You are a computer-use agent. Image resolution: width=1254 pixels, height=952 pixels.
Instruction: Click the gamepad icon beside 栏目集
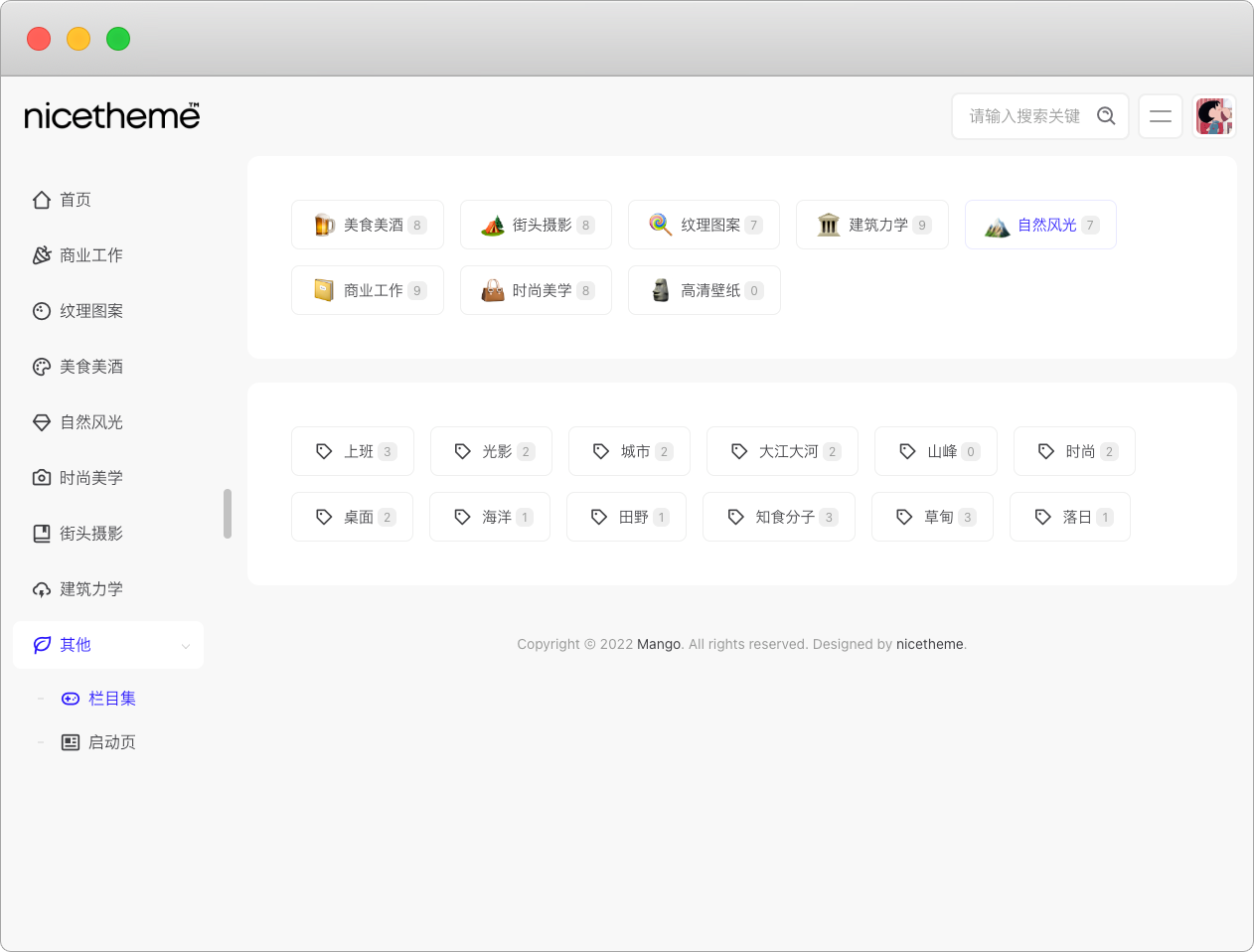pyautogui.click(x=71, y=699)
